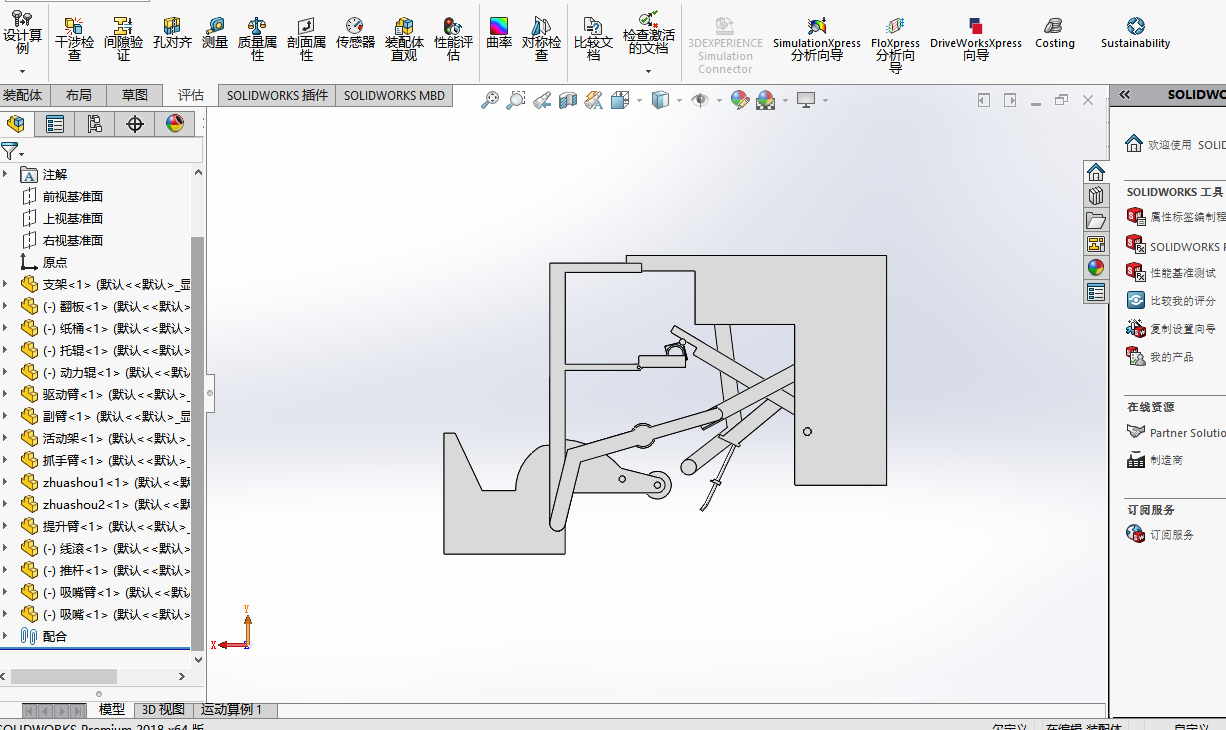Switch to SOLIDWORKS MBD tab
The image size is (1226, 730).
(x=394, y=95)
